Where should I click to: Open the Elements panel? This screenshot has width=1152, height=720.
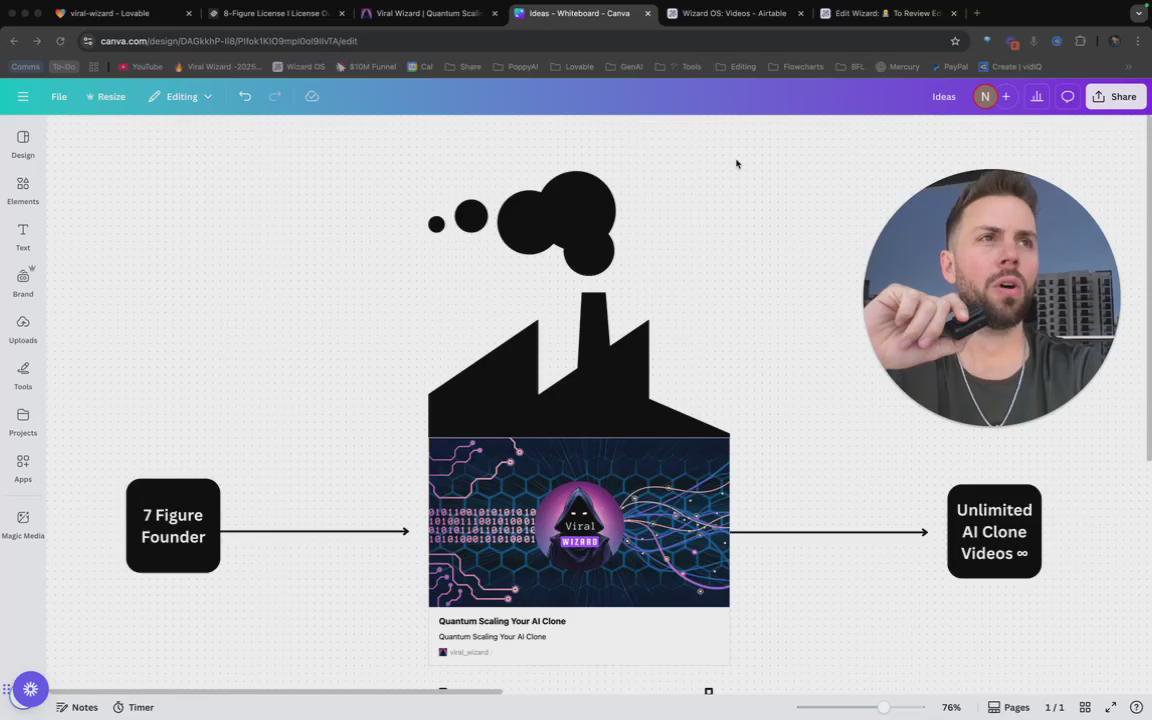23,190
